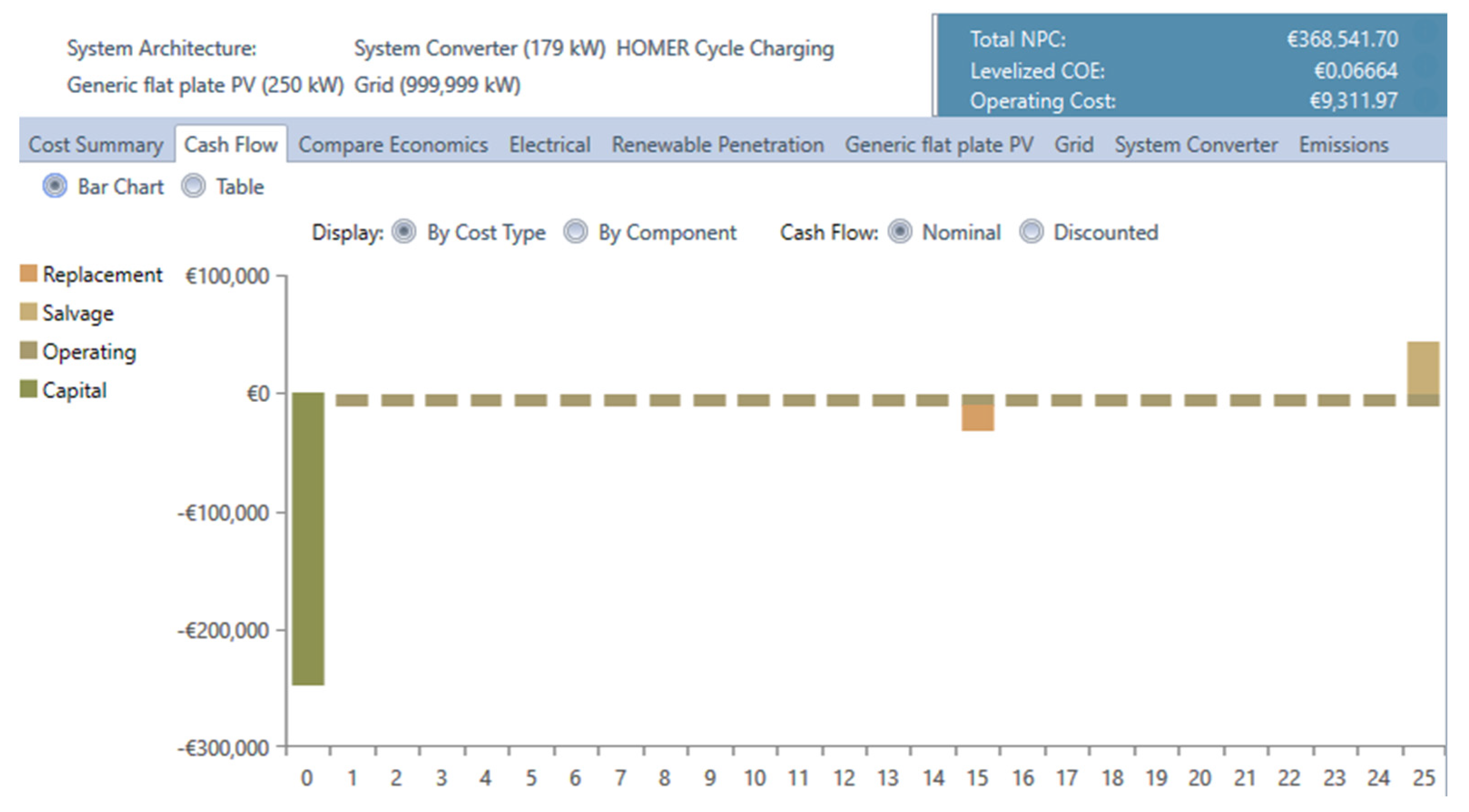This screenshot has height=812, width=1469.
Task: Click the green year 0 capital bar
Action: 308,539
